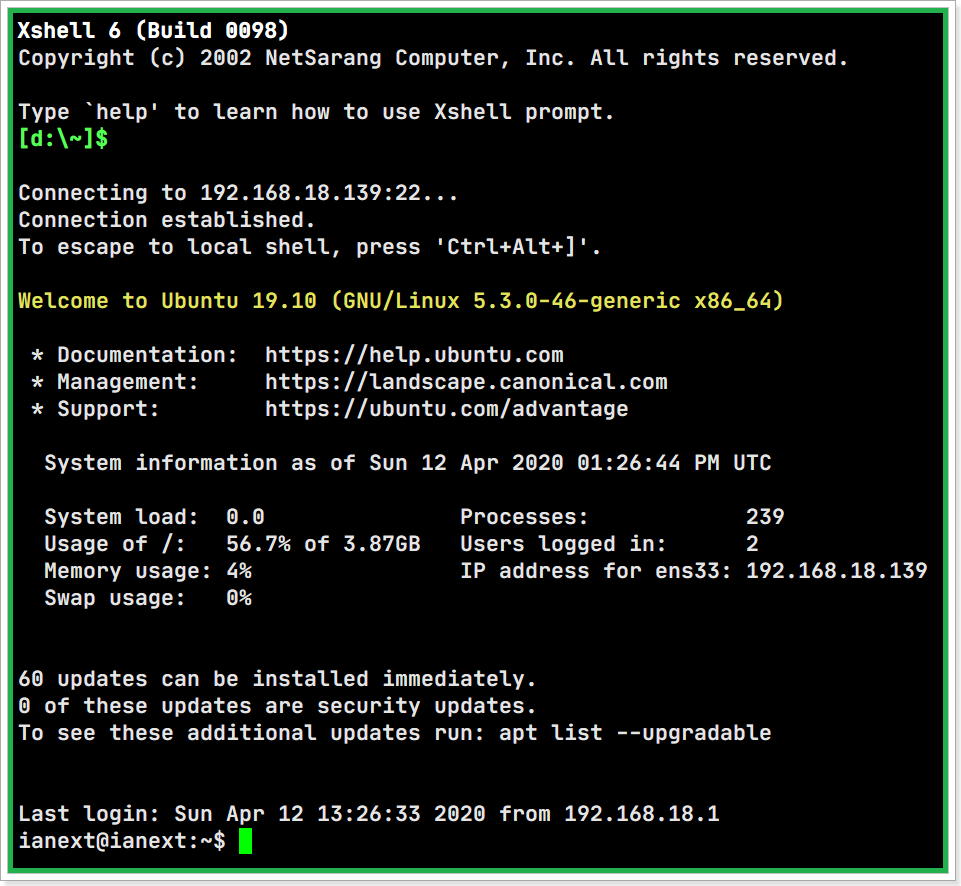This screenshot has width=961, height=886.
Task: Click the 60 updates can be installed line
Action: point(277,679)
